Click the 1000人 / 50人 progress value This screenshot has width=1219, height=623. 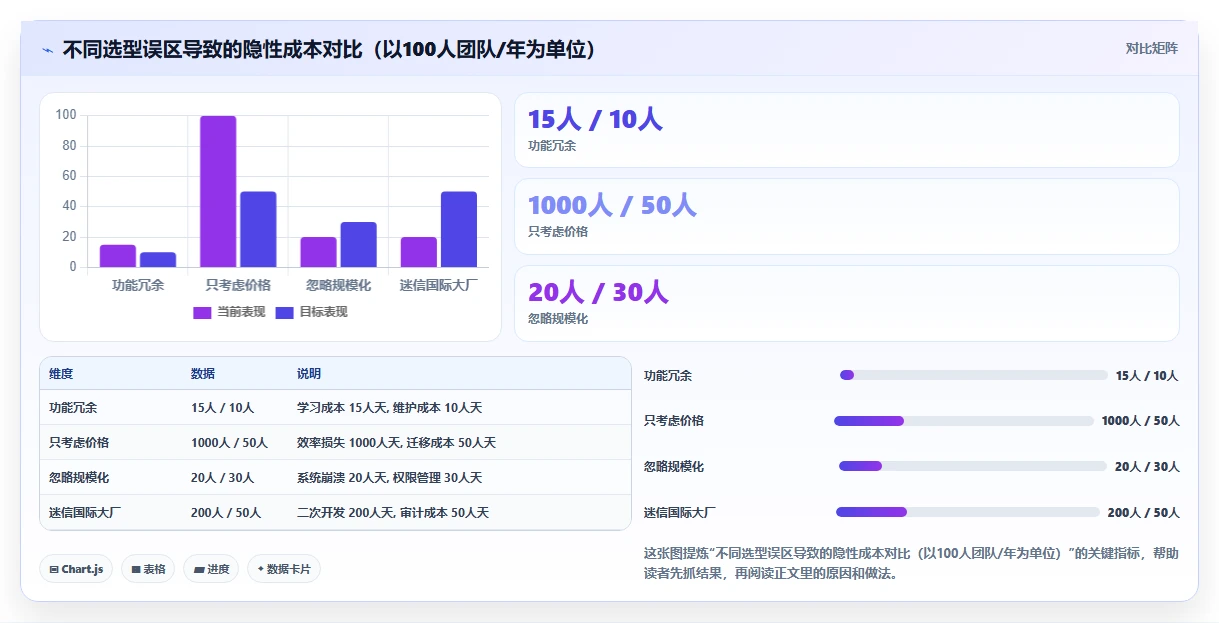coord(1141,421)
